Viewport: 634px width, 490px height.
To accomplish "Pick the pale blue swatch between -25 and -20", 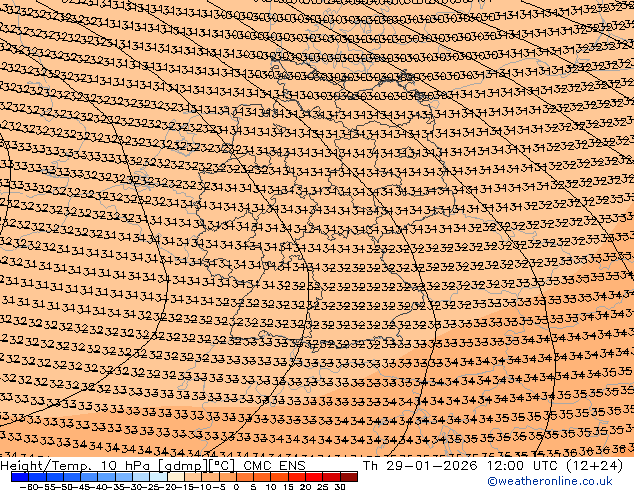I will point(158,477).
